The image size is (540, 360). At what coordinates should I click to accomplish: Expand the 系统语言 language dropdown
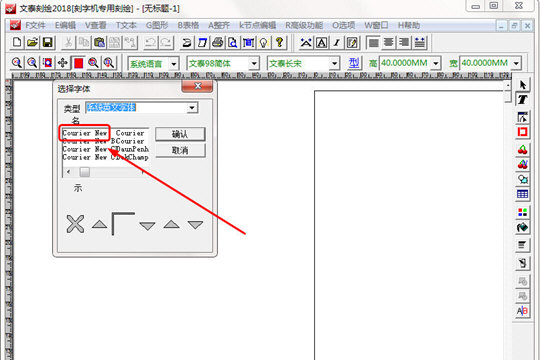click(174, 64)
